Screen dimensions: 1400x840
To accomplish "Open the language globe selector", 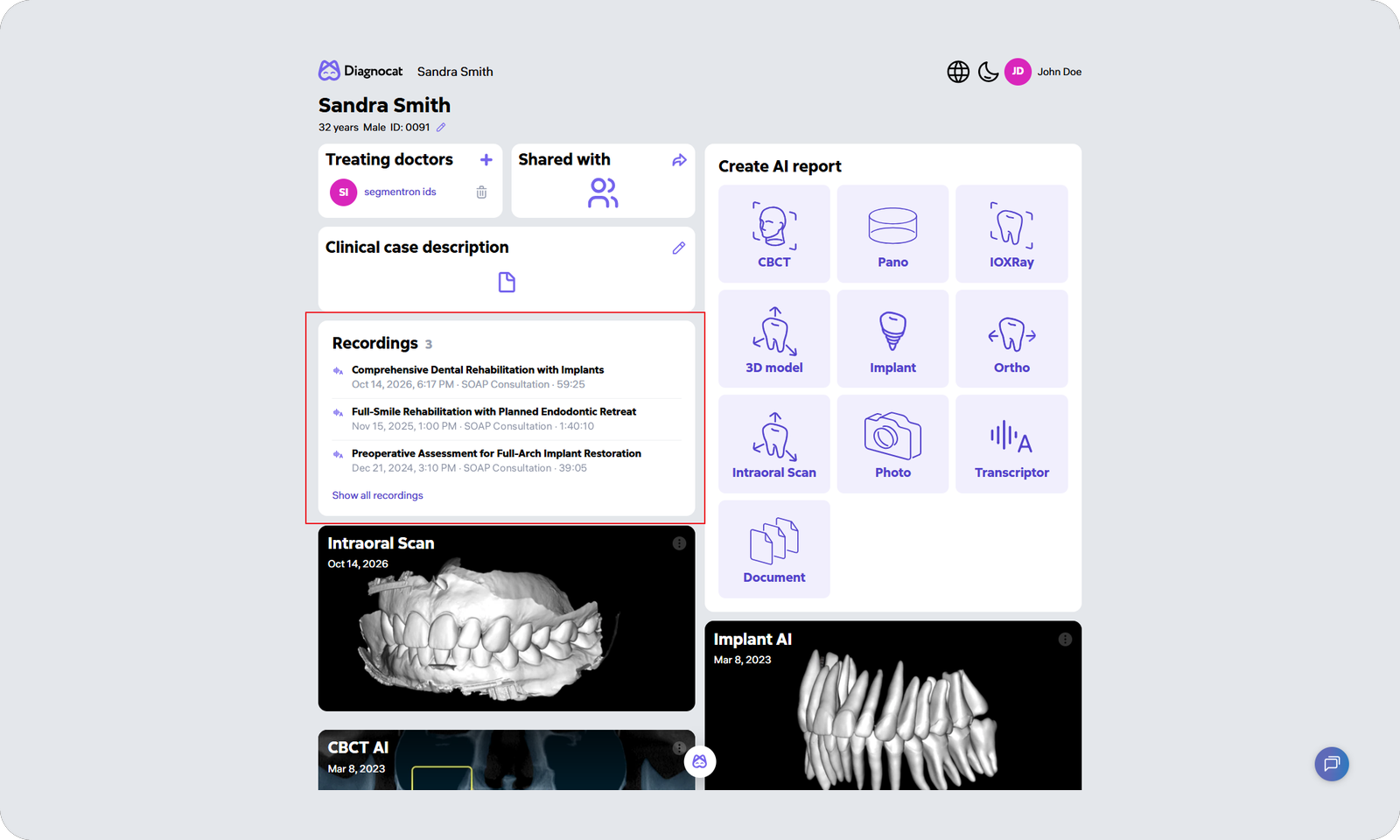I will (x=958, y=72).
